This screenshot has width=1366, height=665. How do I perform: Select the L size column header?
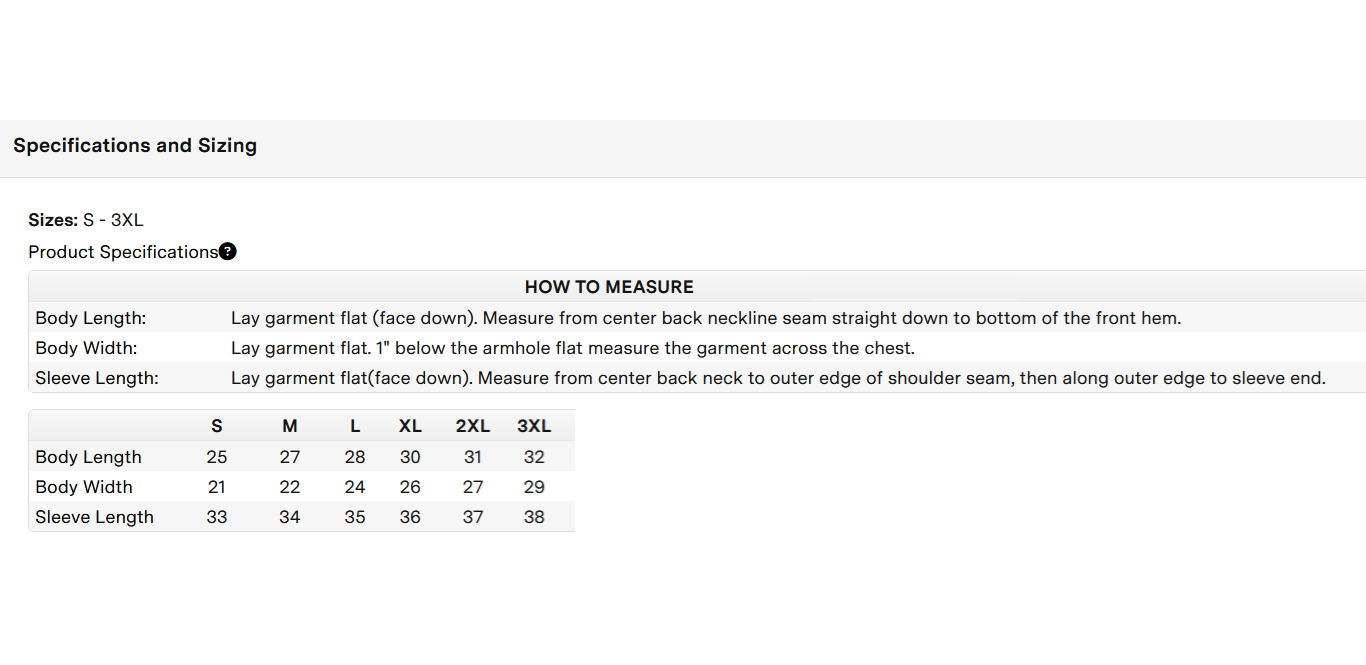355,426
